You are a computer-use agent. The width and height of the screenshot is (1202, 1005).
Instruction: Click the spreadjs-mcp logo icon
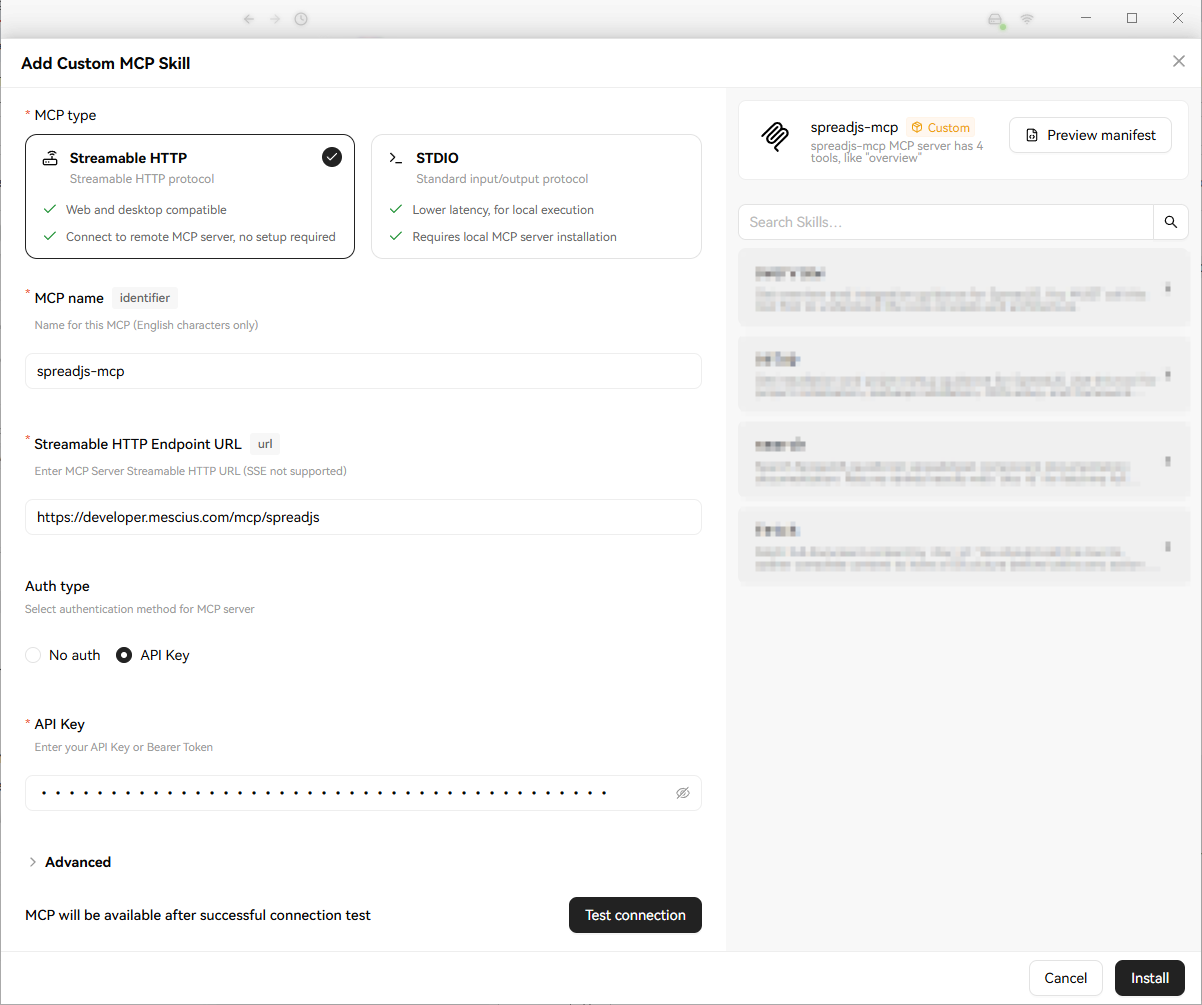pos(774,136)
